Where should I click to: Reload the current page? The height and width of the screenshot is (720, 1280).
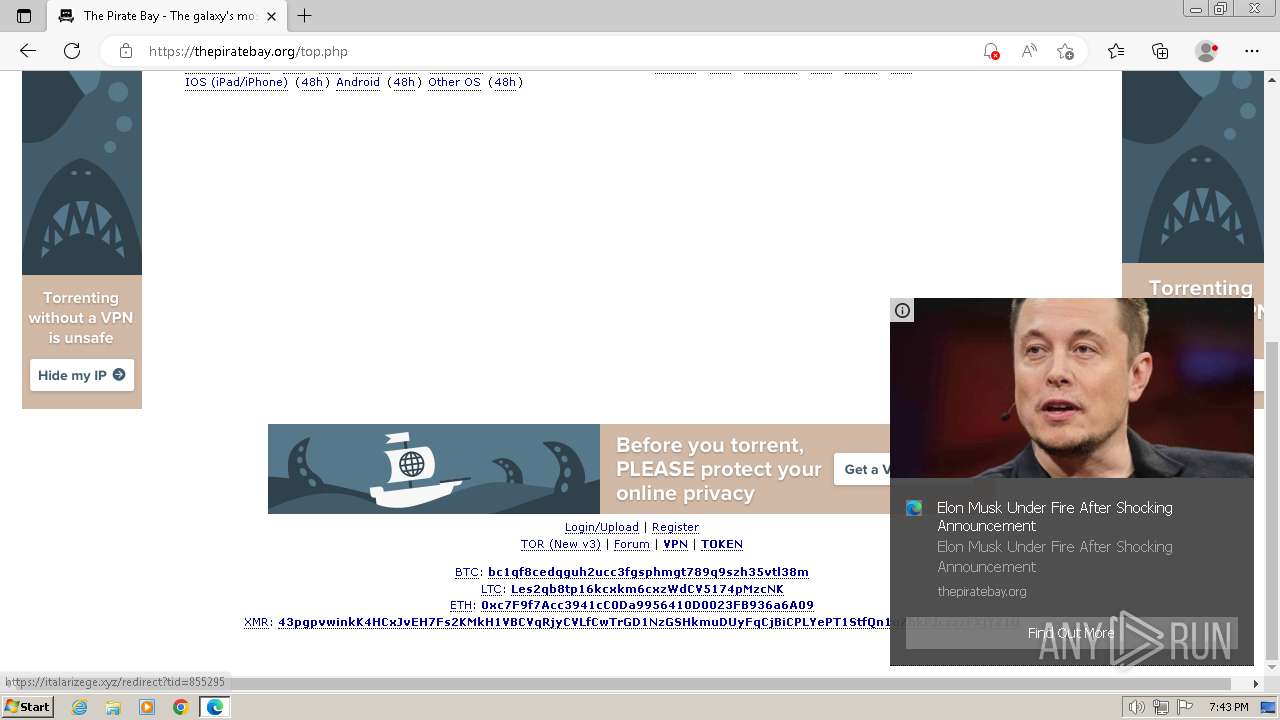(x=72, y=51)
